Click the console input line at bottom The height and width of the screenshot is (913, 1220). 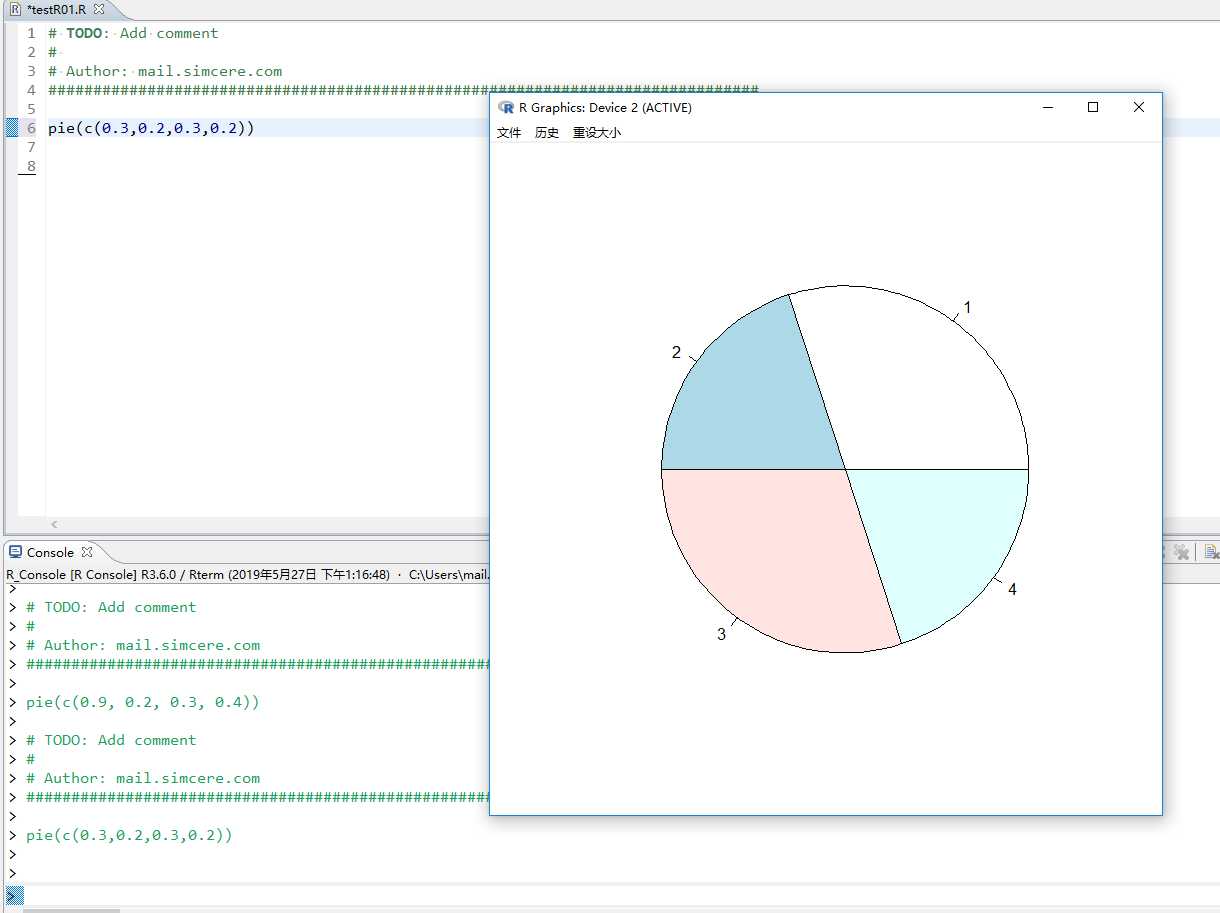[x=620, y=893]
